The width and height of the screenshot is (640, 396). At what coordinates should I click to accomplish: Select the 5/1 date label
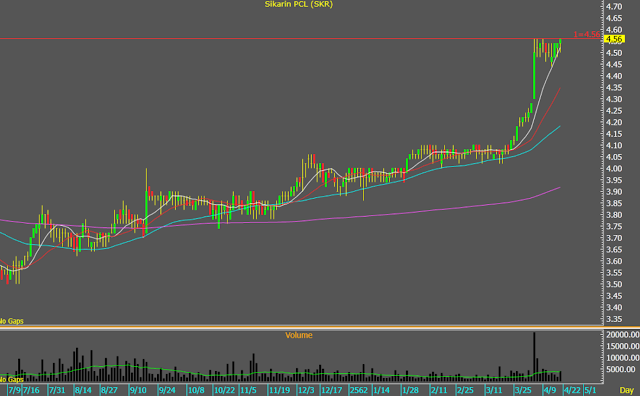click(590, 390)
